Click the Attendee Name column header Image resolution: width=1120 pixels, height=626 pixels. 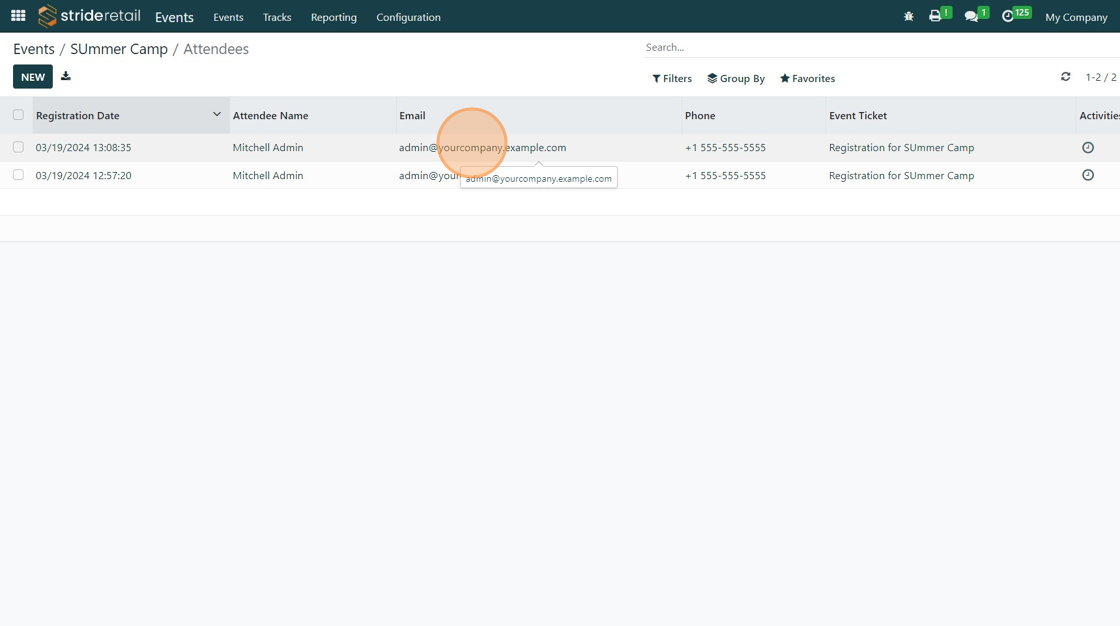click(313, 115)
